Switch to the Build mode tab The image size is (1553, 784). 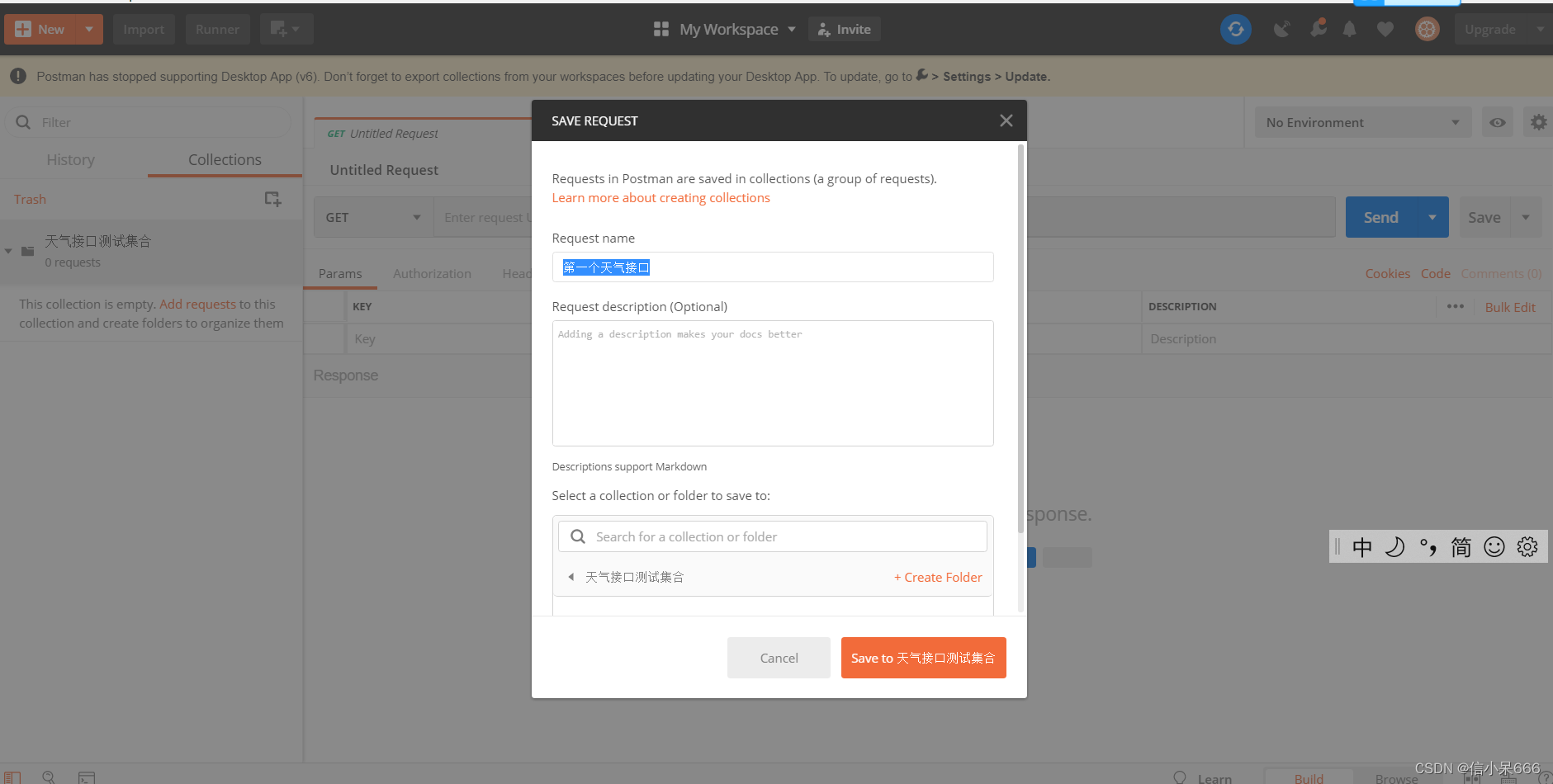tap(1309, 778)
